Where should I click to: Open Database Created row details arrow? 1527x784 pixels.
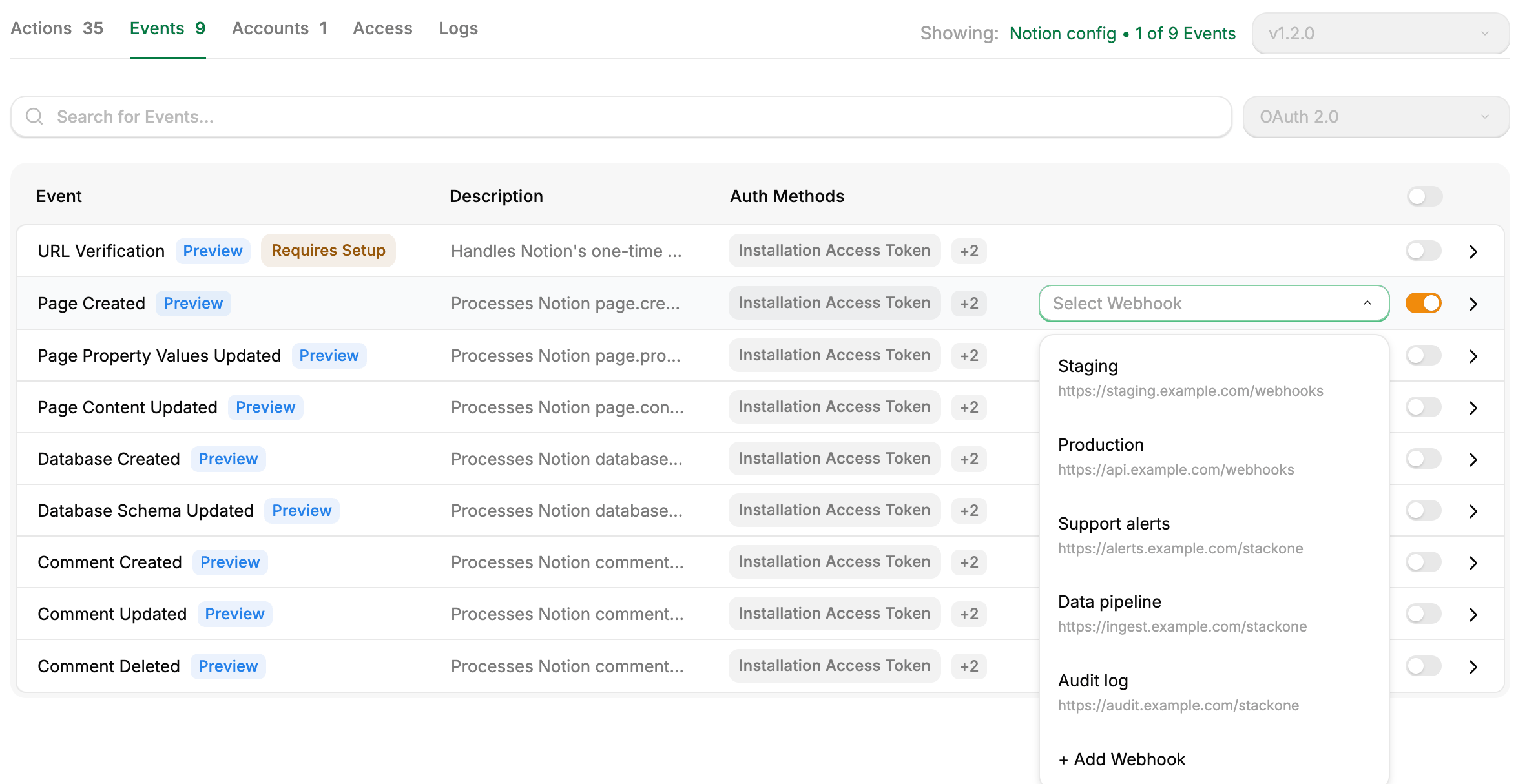[1473, 459]
